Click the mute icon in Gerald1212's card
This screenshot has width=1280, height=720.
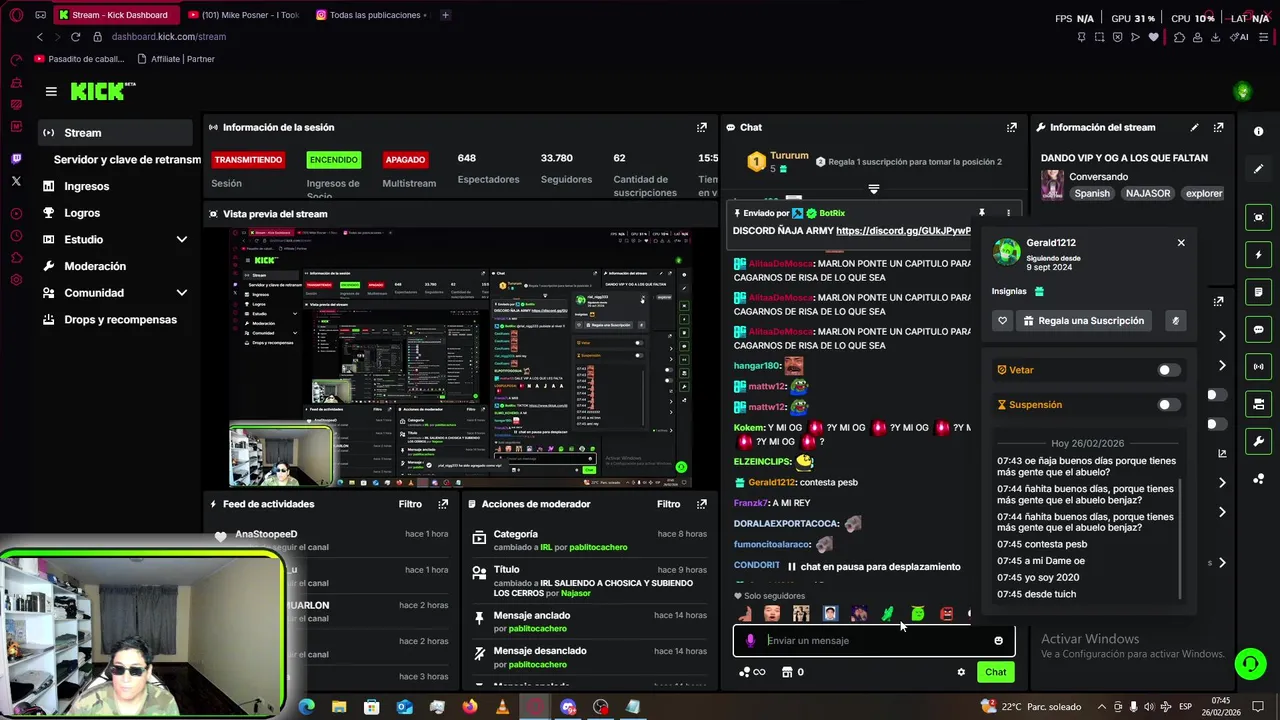1175,321
